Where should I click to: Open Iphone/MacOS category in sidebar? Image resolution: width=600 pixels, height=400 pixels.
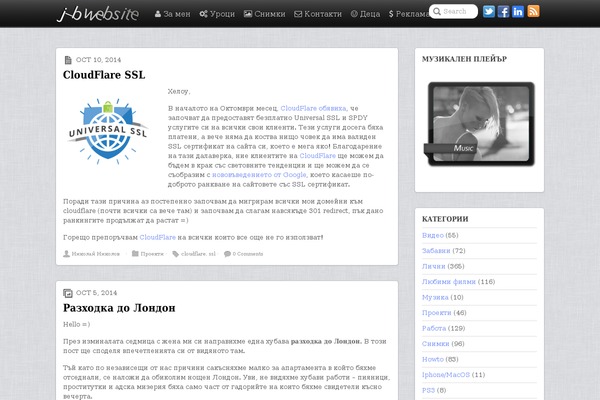pyautogui.click(x=446, y=375)
